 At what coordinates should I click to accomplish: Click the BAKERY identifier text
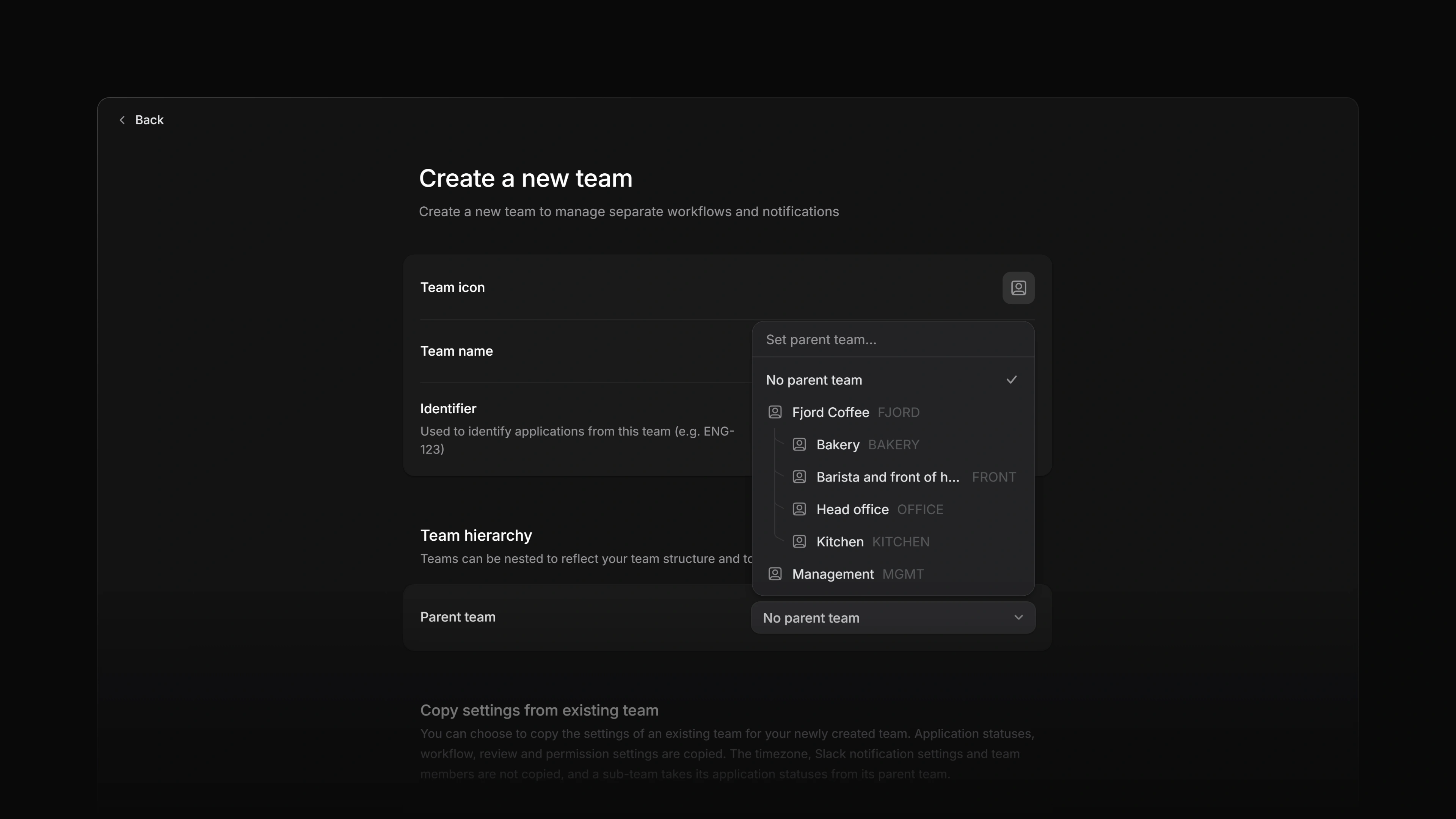[893, 445]
